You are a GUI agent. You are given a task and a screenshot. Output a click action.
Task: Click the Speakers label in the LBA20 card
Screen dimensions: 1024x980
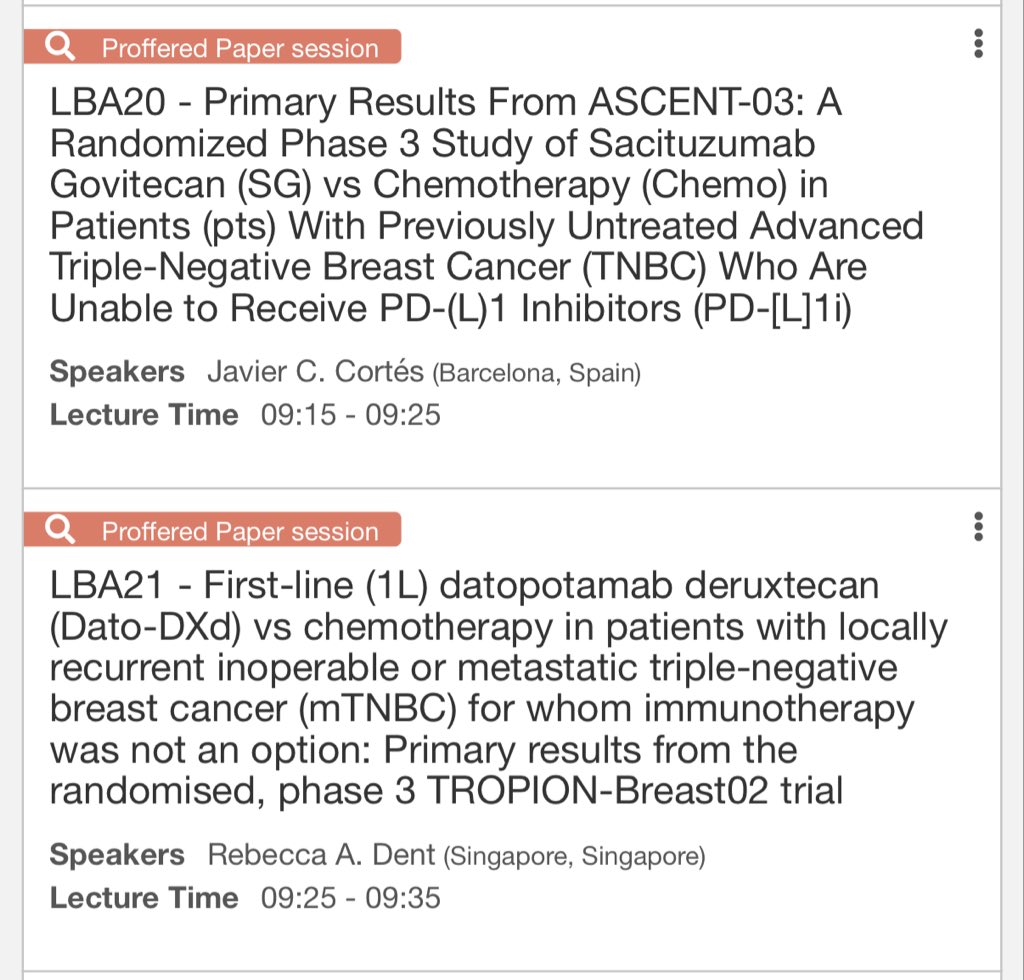pos(117,372)
